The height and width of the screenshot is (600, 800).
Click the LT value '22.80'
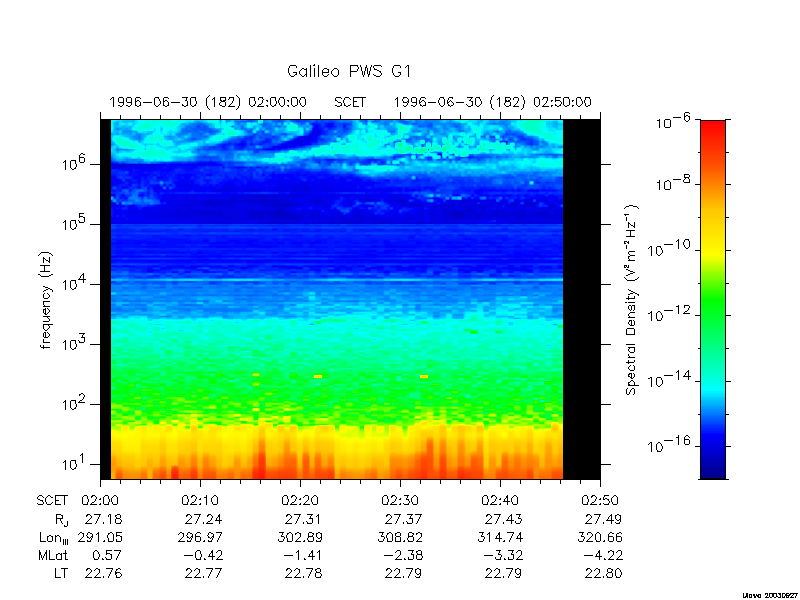click(604, 573)
